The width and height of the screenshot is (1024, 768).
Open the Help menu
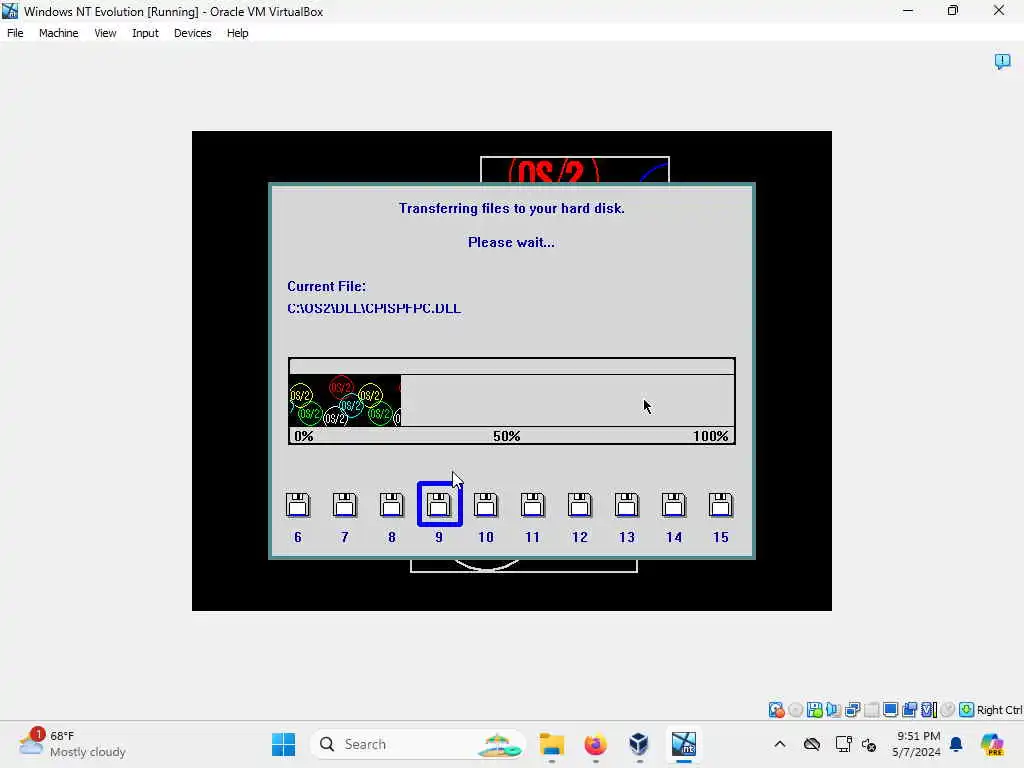click(x=237, y=33)
